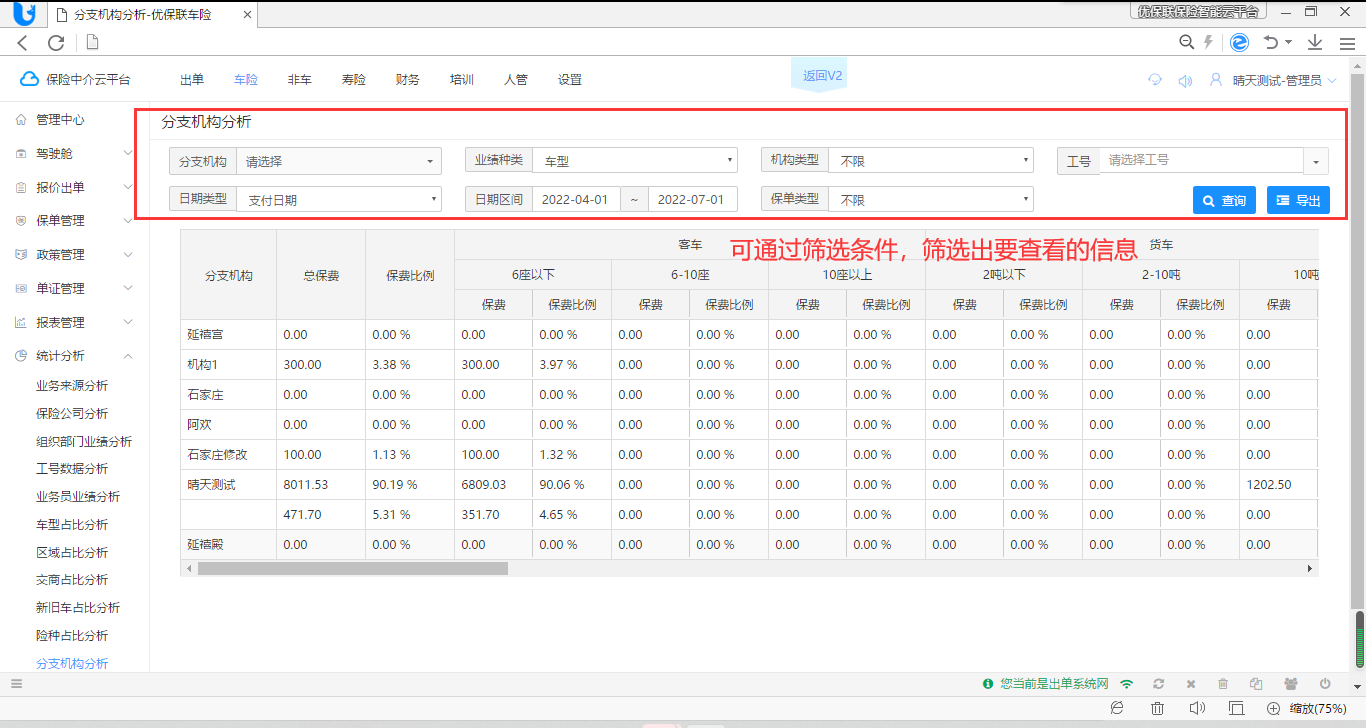
Task: Open the 非车 top menu
Action: [x=300, y=80]
